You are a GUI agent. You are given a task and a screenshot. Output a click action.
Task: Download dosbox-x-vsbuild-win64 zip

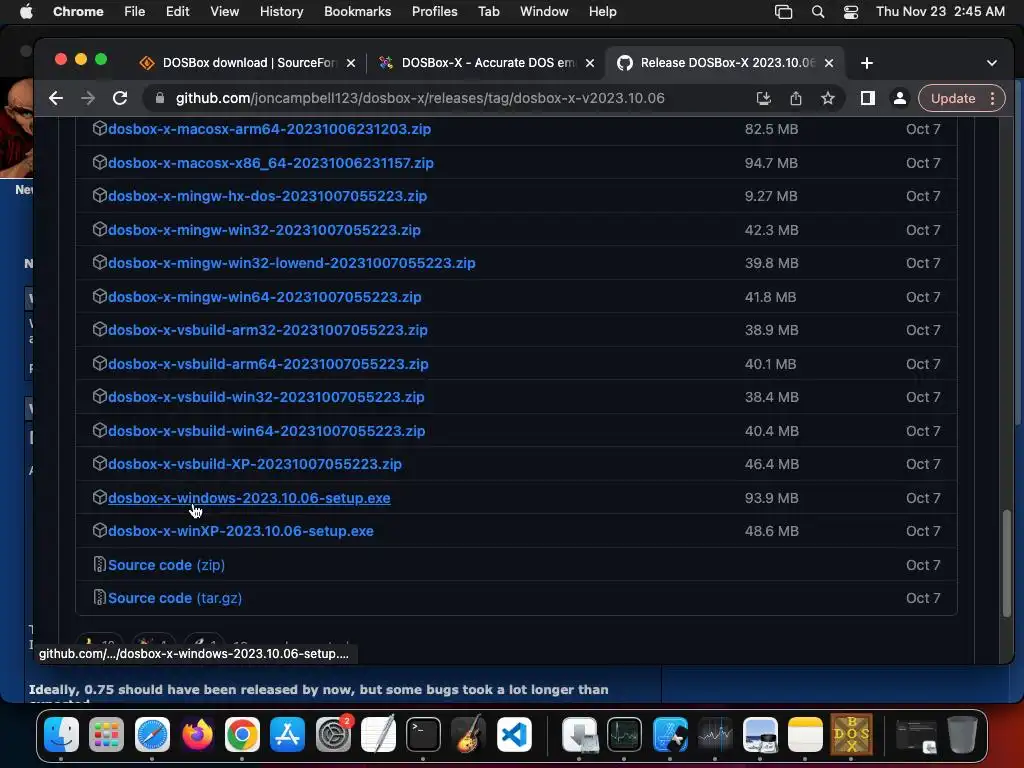coord(266,431)
